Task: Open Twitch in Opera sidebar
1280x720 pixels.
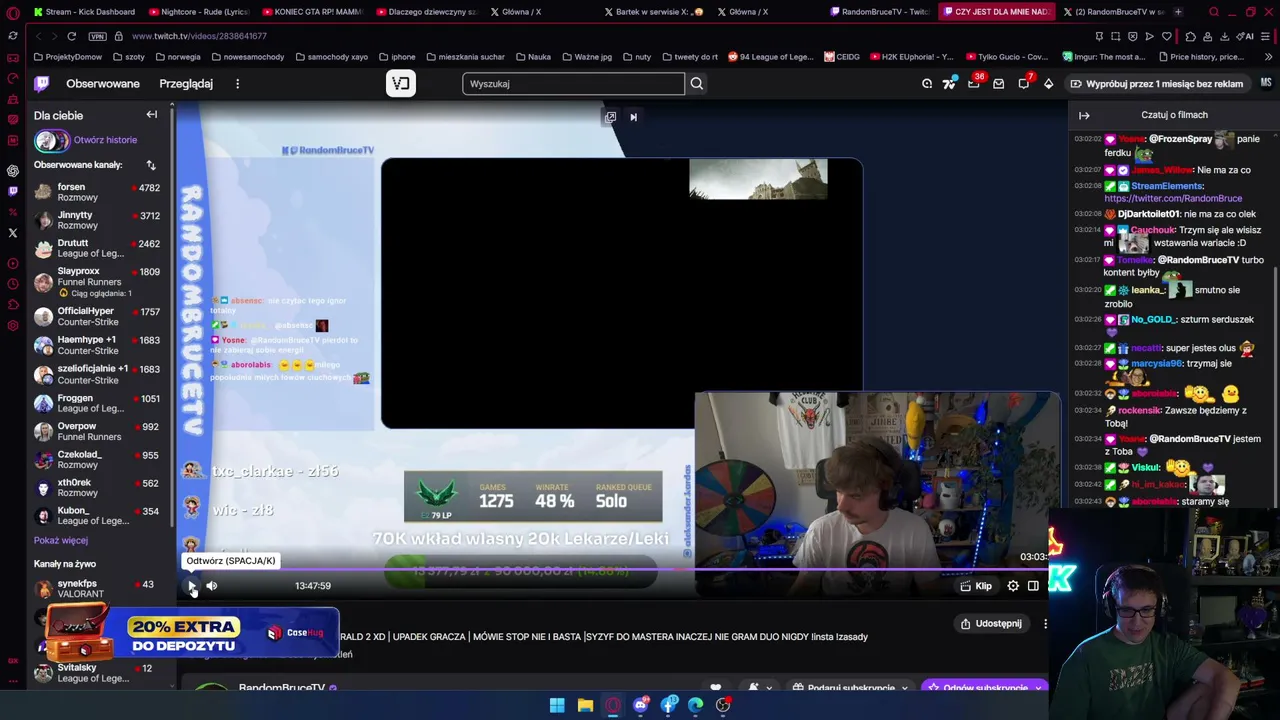Action: click(13, 191)
